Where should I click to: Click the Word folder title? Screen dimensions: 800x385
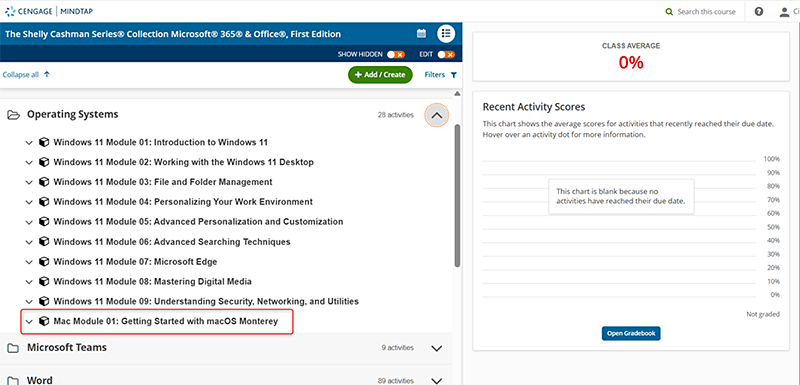[x=40, y=380]
